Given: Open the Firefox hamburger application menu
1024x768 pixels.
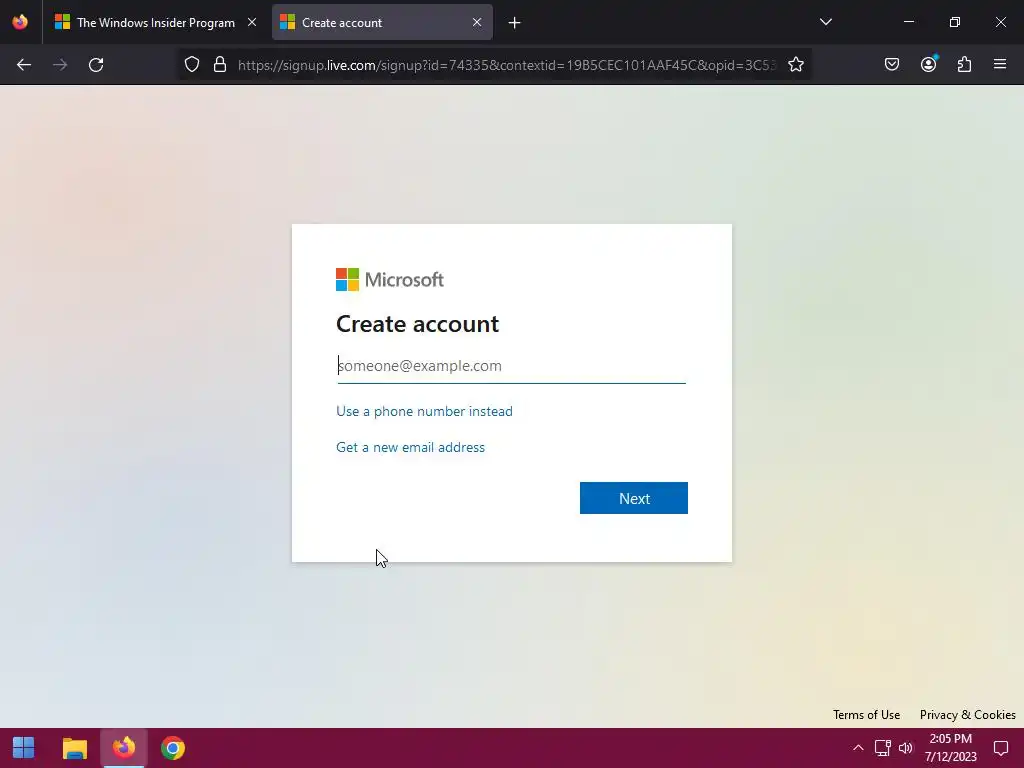Looking at the screenshot, I should coord(1000,64).
